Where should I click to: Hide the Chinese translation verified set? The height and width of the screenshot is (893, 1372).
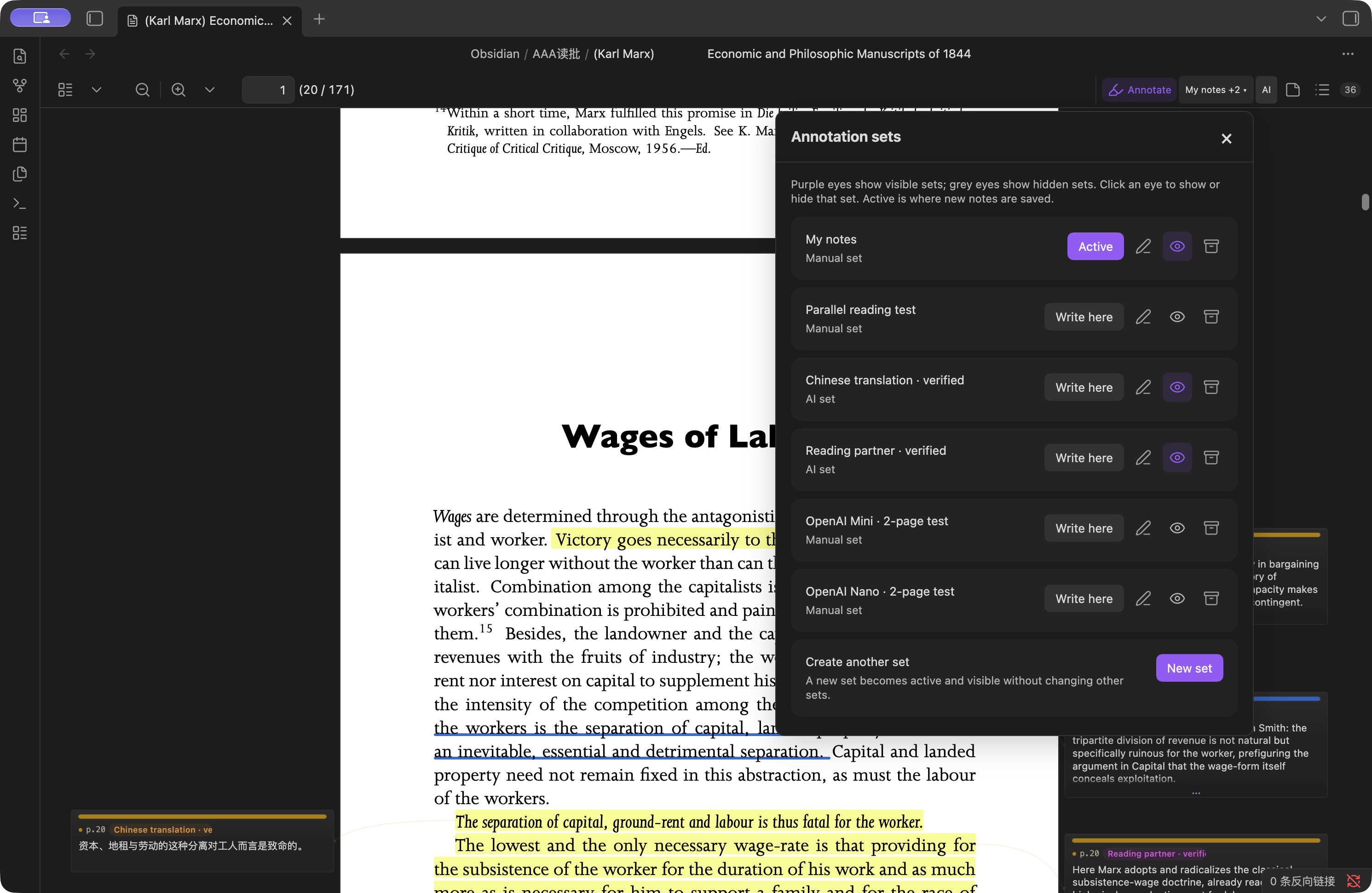pos(1176,387)
